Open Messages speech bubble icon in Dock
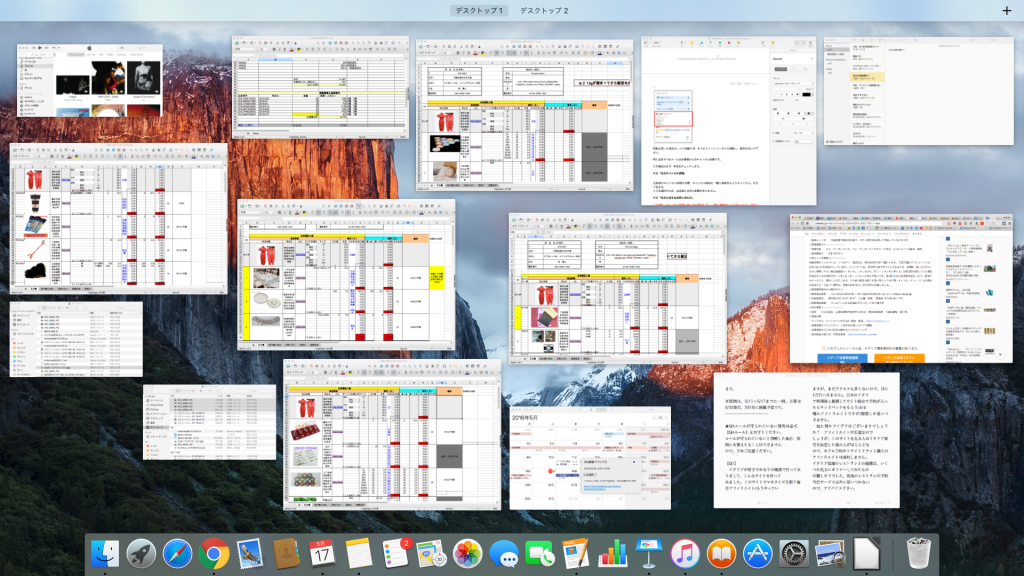Image resolution: width=1024 pixels, height=576 pixels. [504, 554]
